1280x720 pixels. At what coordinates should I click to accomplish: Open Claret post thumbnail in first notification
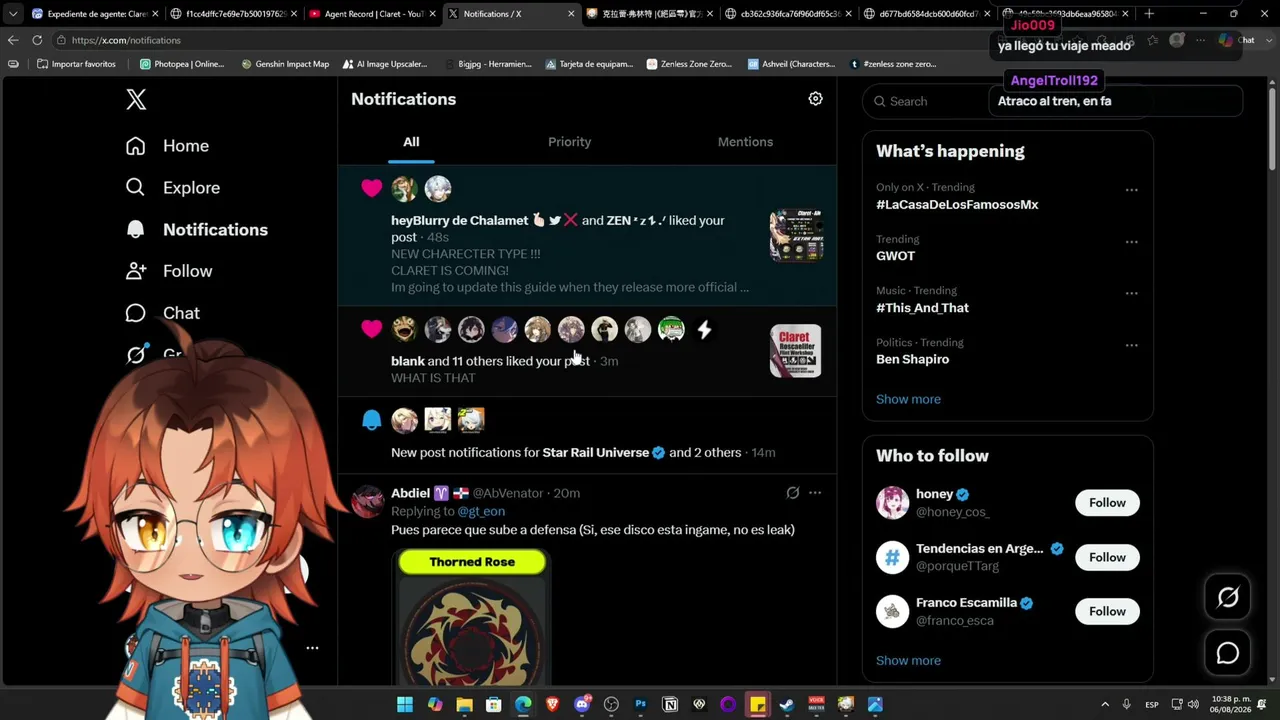tap(796, 235)
